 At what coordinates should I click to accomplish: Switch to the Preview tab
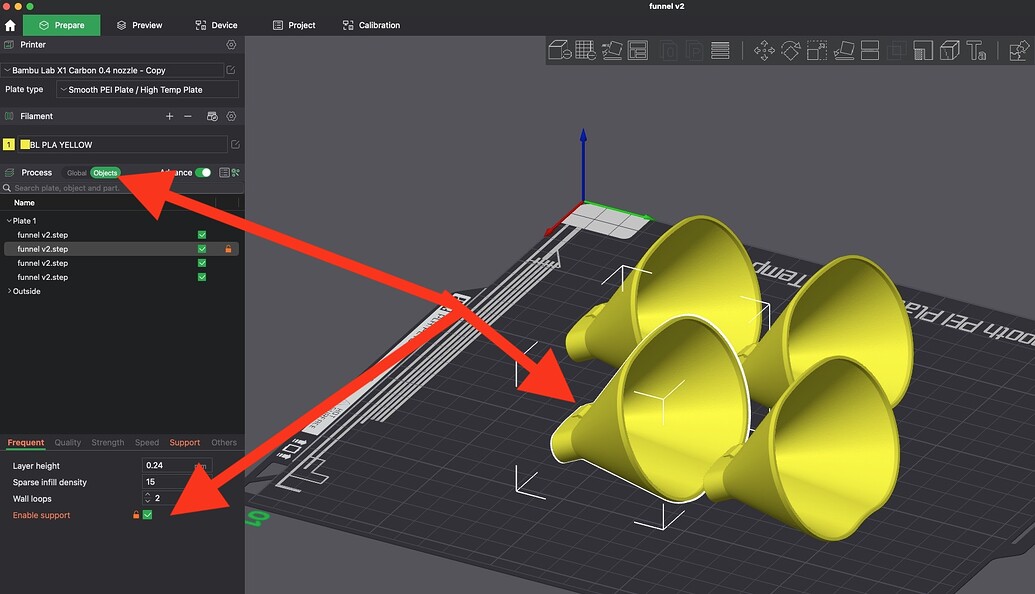tap(139, 25)
